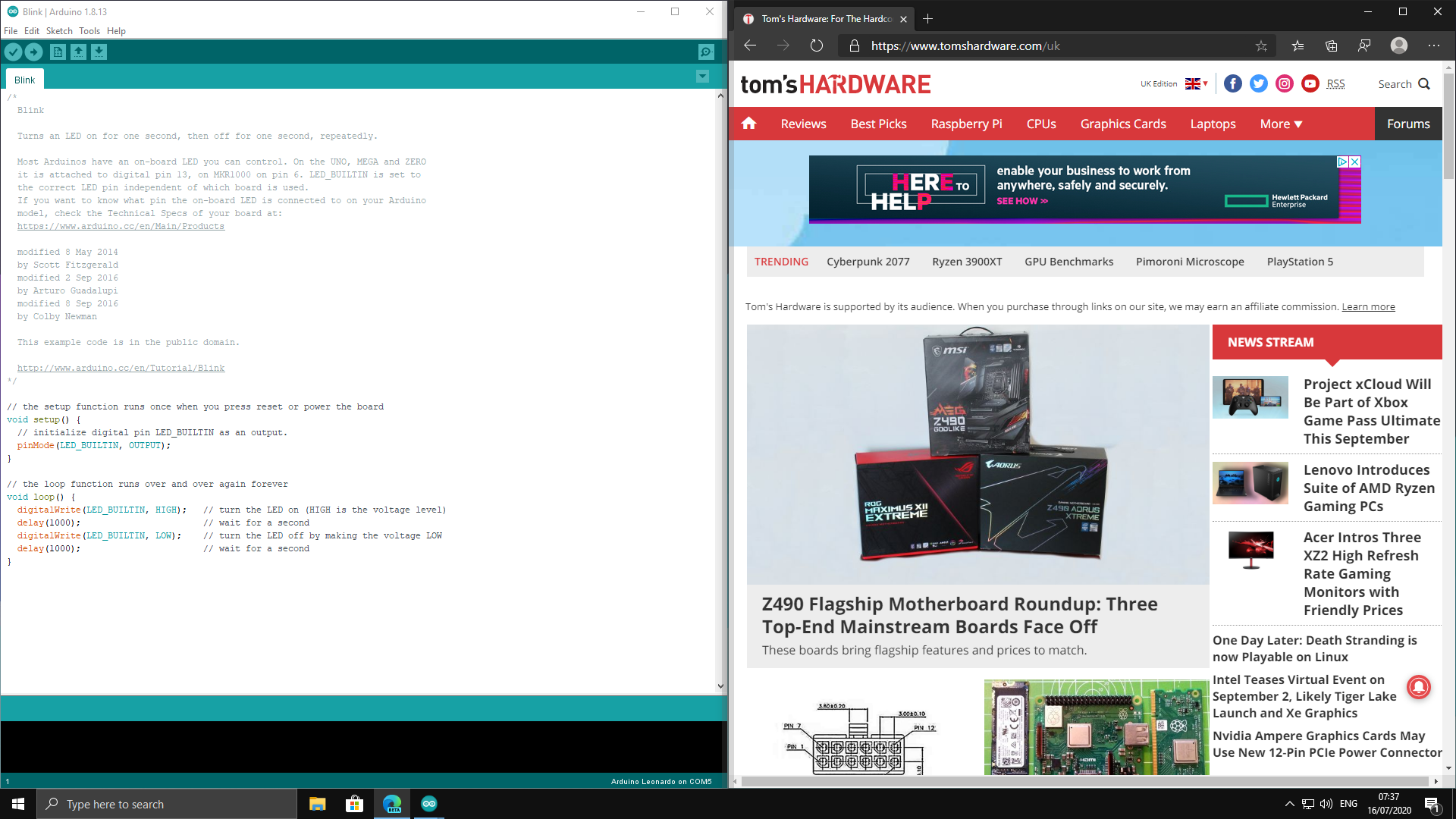Open the Arduino IDE Sketch menu
1456x819 pixels.
click(x=59, y=30)
